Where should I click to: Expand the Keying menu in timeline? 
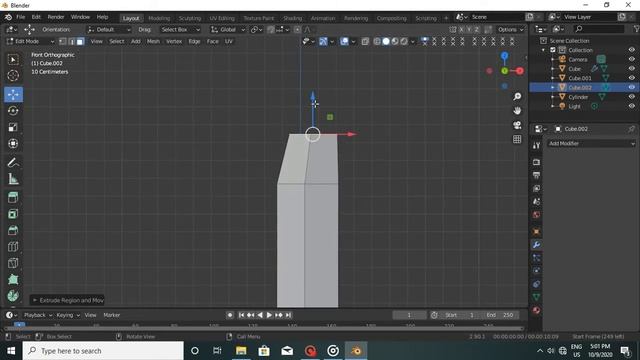[x=68, y=315]
